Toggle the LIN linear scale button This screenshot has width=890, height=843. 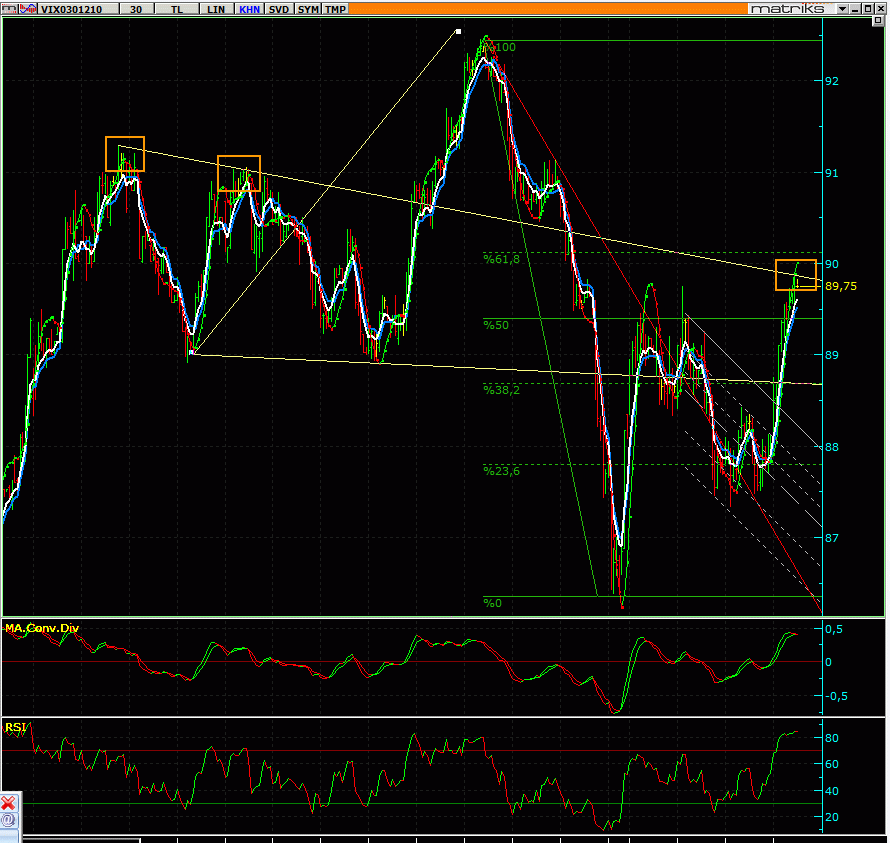(x=216, y=9)
